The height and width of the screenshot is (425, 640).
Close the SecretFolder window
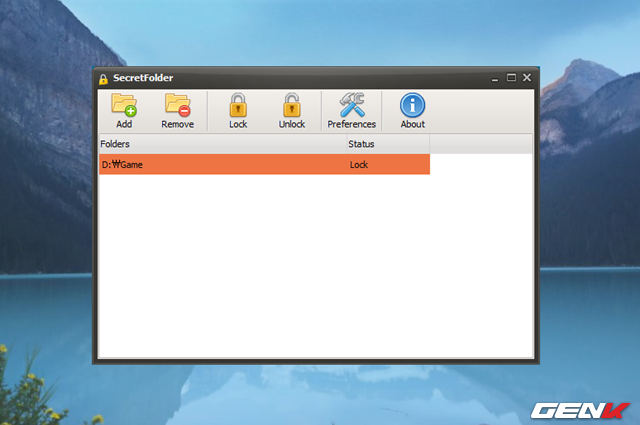click(x=527, y=77)
